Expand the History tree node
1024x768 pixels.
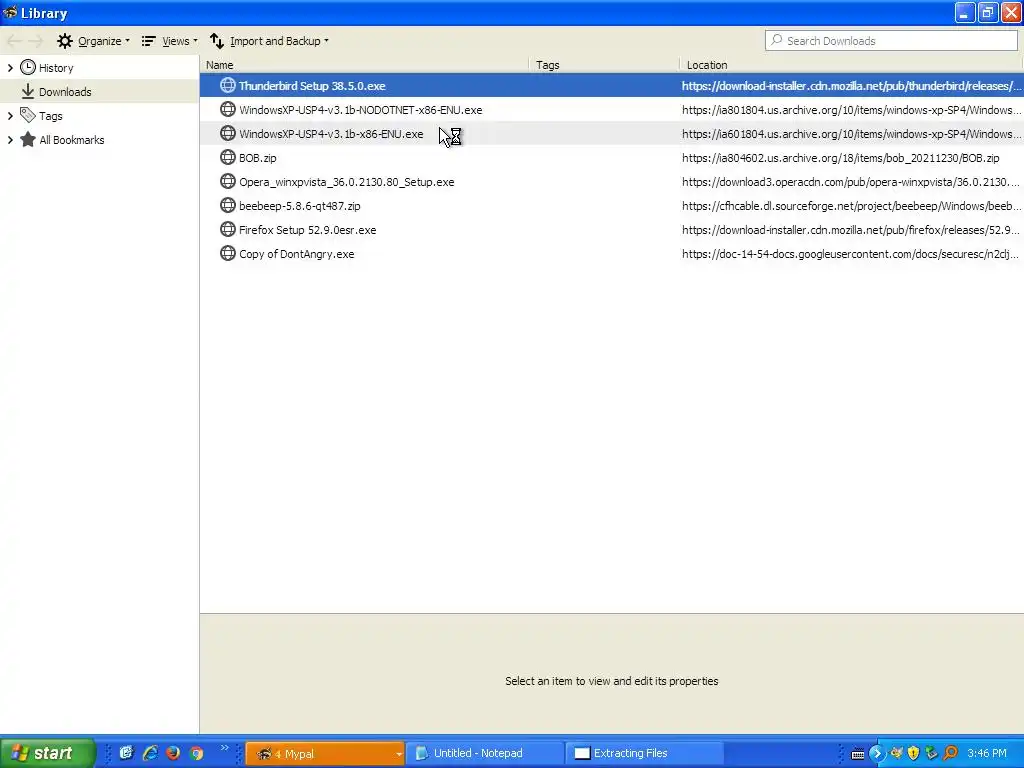click(10, 68)
